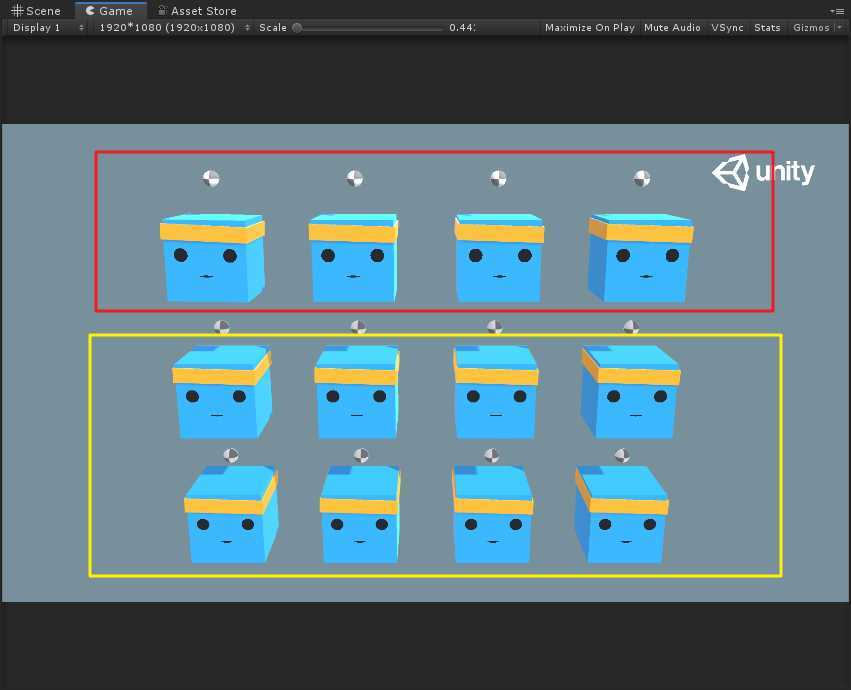This screenshot has height=690, width=851.
Task: Click the Unity logo watermark
Action: 763,173
